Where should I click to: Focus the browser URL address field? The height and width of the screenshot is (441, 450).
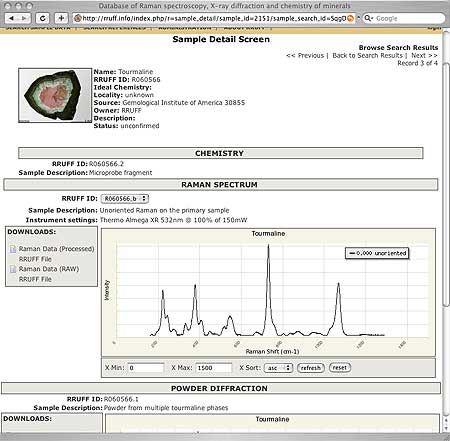(213, 18)
